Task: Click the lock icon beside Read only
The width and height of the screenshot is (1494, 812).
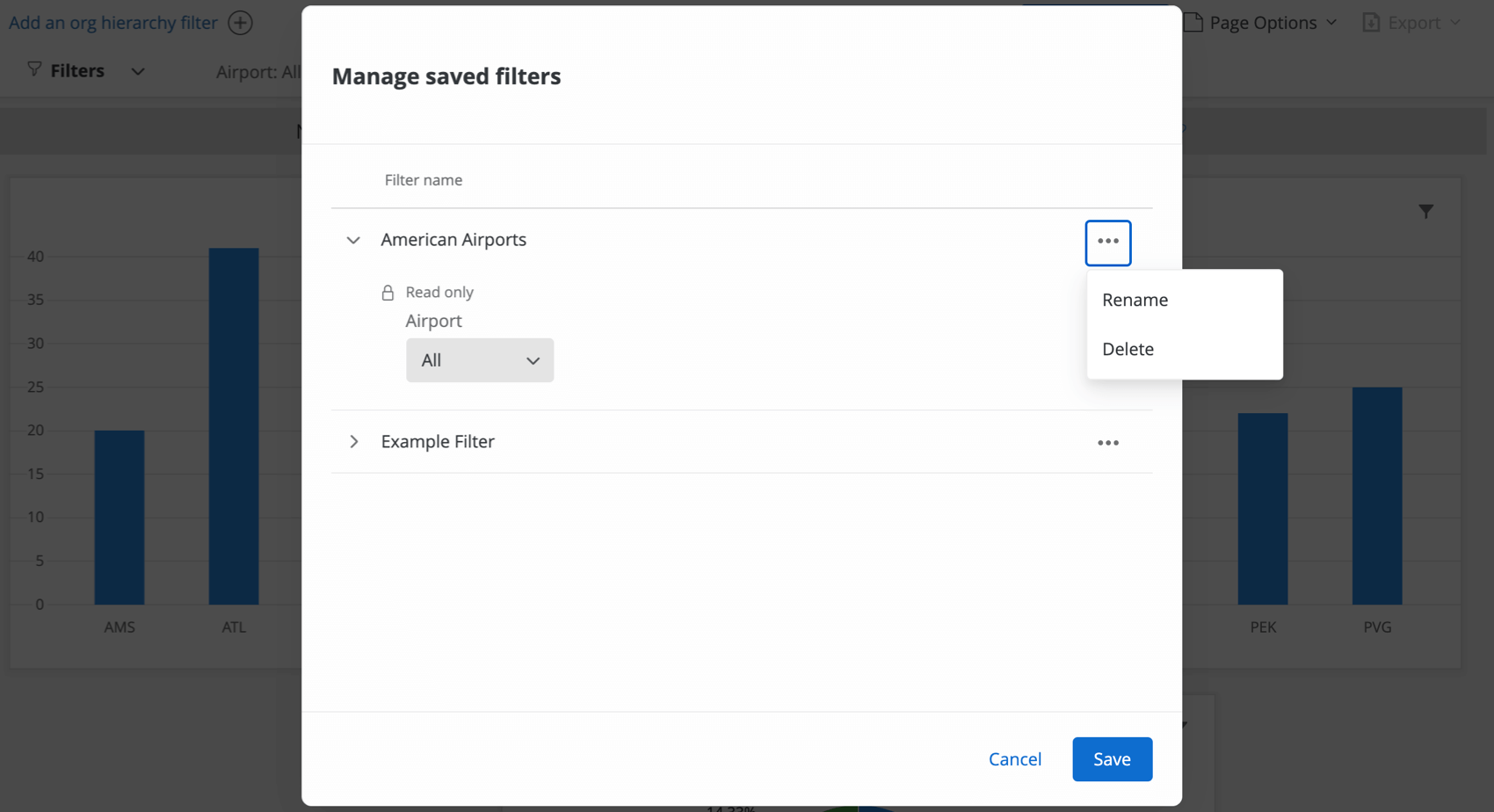Action: point(388,292)
